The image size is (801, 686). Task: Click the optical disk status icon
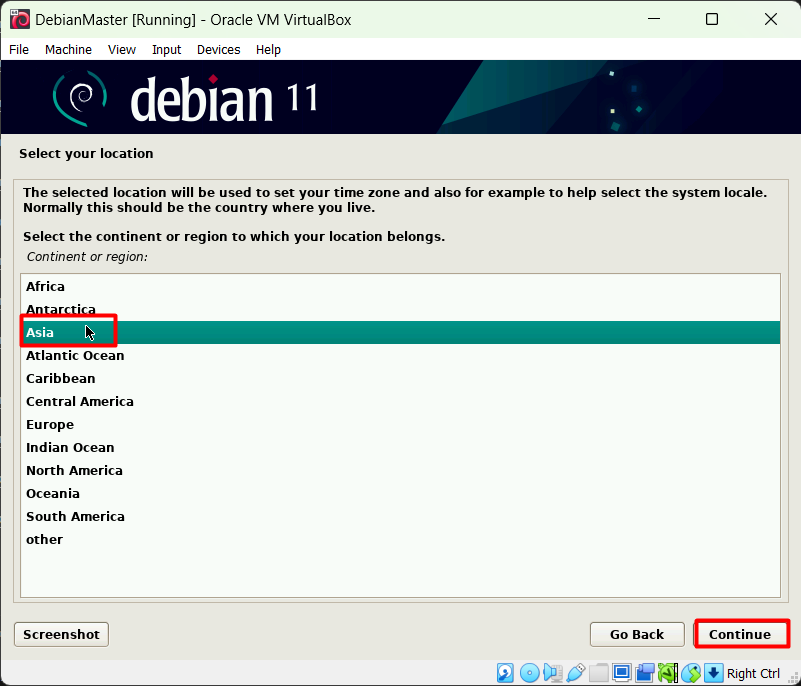[529, 673]
